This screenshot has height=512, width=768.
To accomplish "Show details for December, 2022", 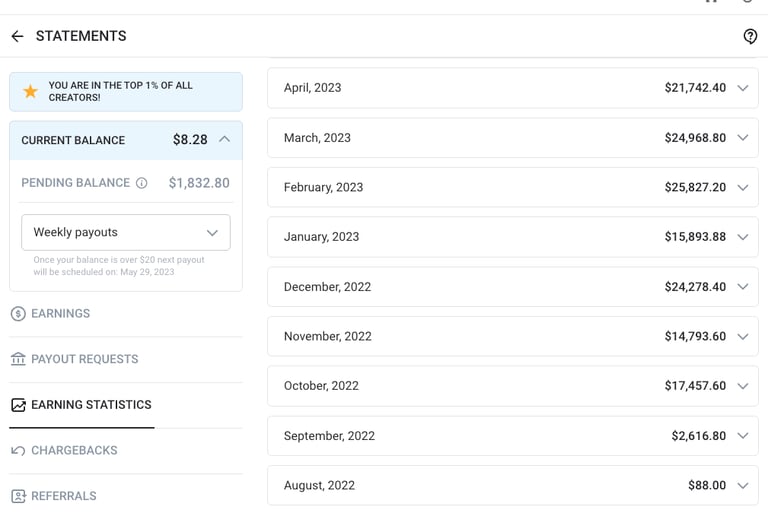I will click(742, 287).
